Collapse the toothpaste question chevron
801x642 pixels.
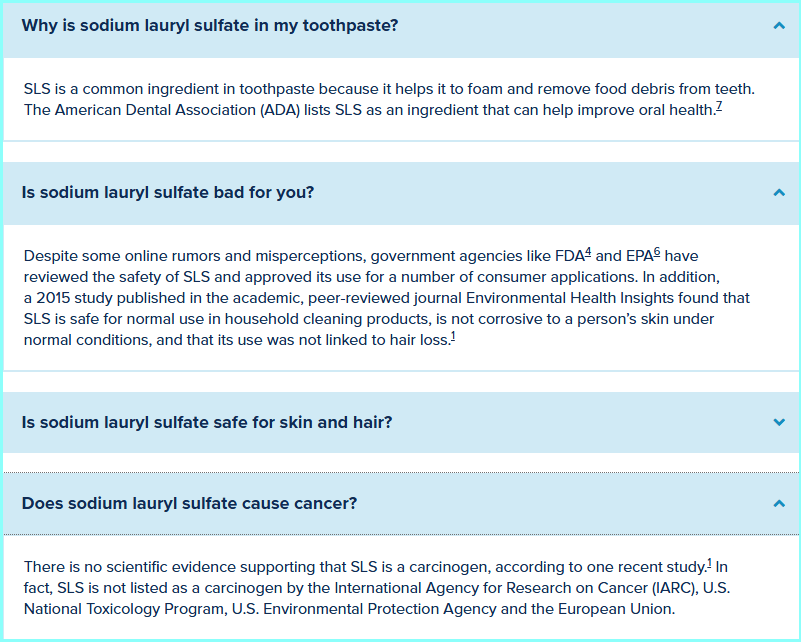point(779,26)
